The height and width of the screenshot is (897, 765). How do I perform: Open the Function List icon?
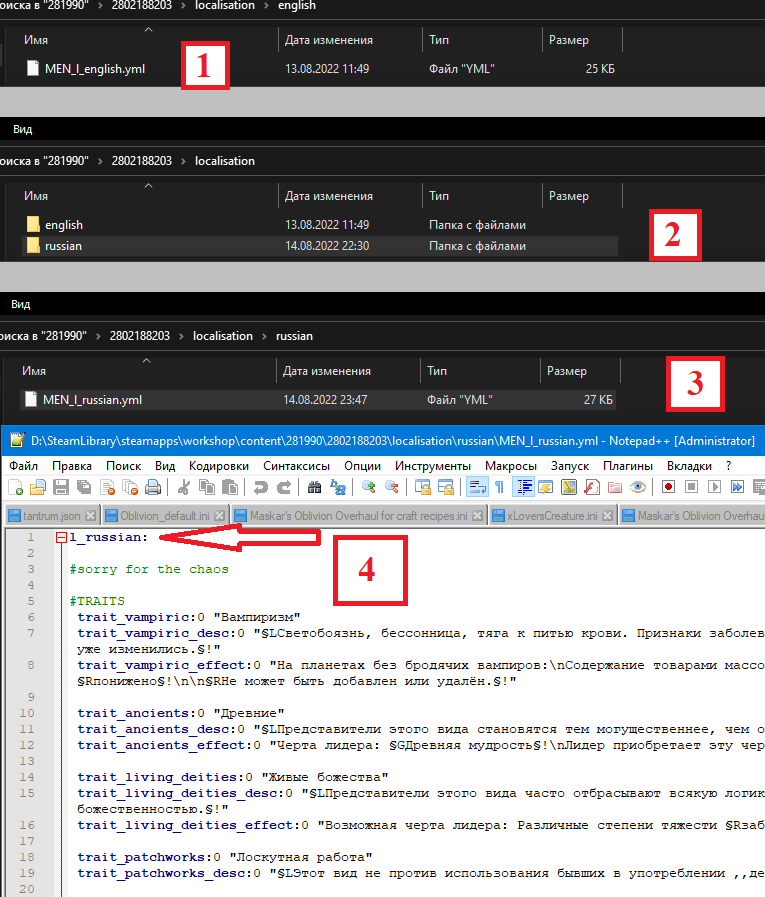(592, 487)
